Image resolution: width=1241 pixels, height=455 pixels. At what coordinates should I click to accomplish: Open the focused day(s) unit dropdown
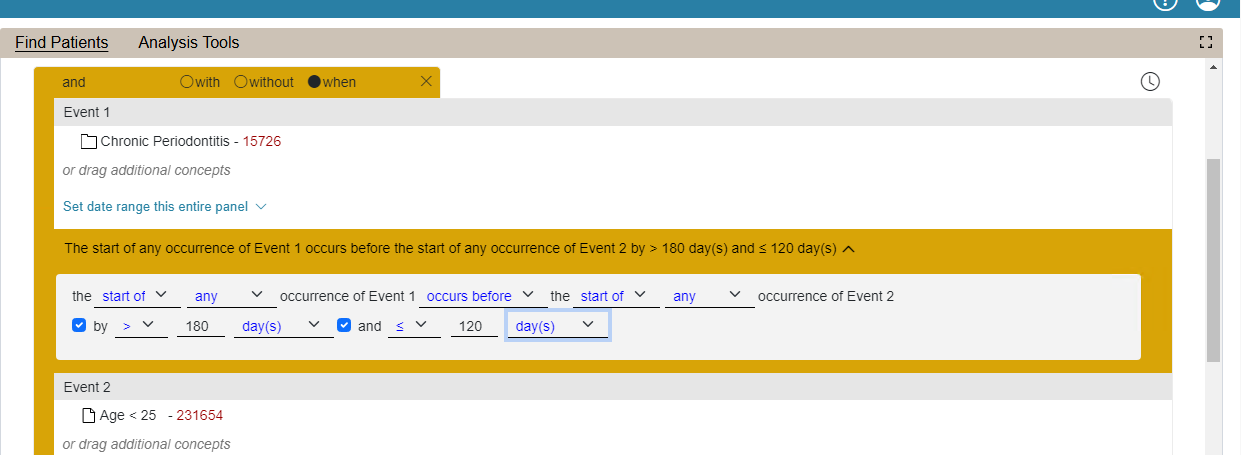(556, 326)
